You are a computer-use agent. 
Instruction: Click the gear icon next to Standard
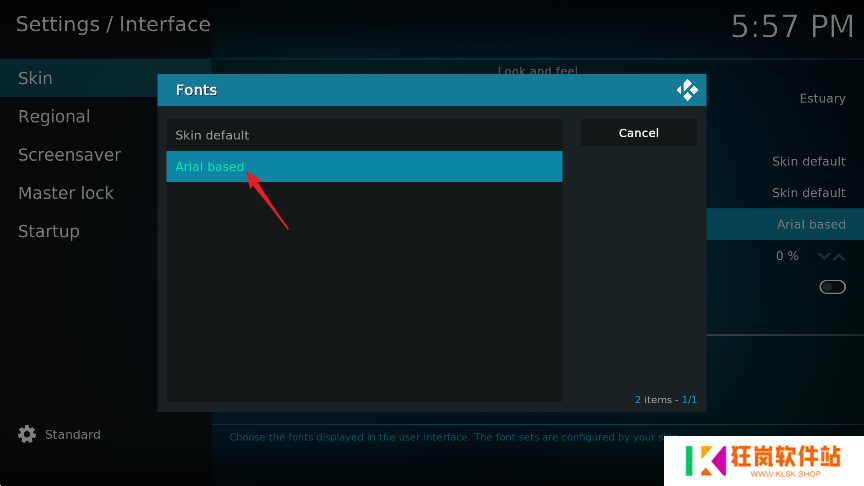(27, 435)
